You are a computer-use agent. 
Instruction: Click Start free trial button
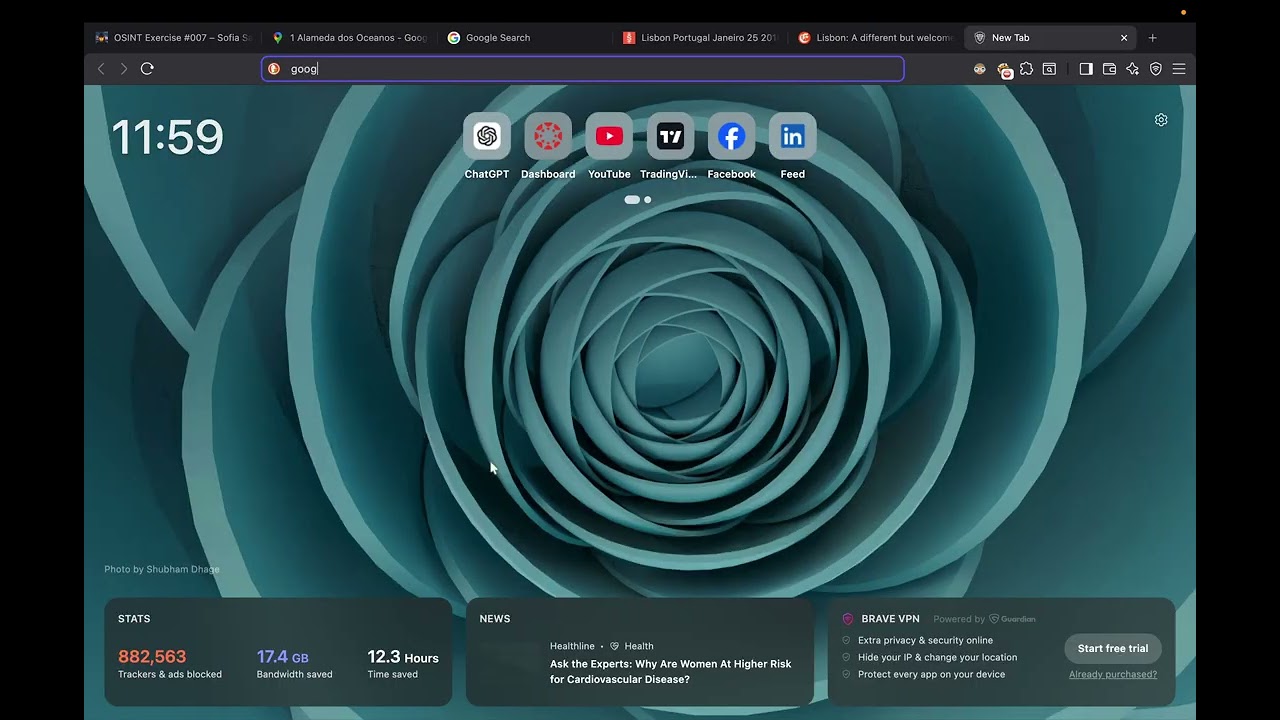point(1113,648)
